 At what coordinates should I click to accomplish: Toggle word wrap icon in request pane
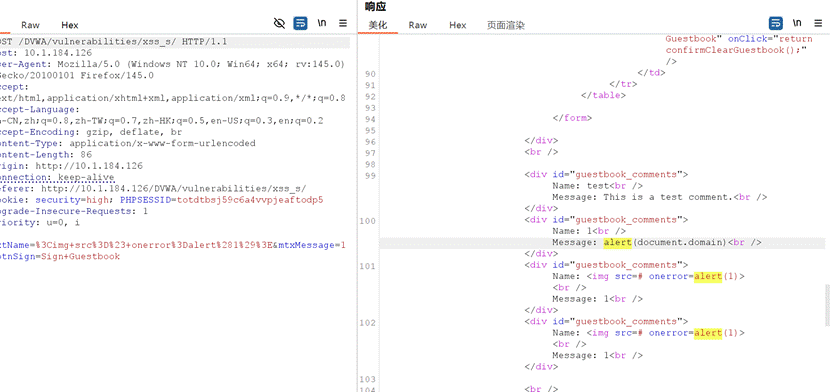(300, 23)
